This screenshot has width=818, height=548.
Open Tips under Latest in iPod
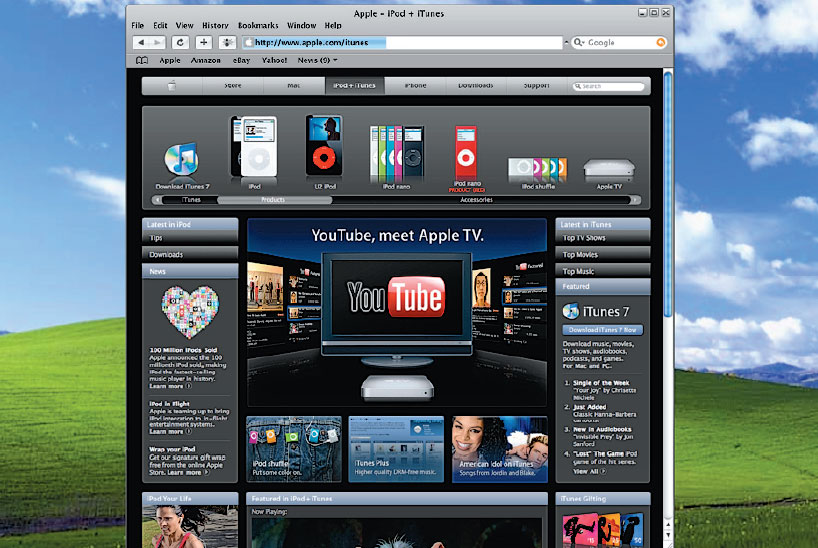point(190,238)
